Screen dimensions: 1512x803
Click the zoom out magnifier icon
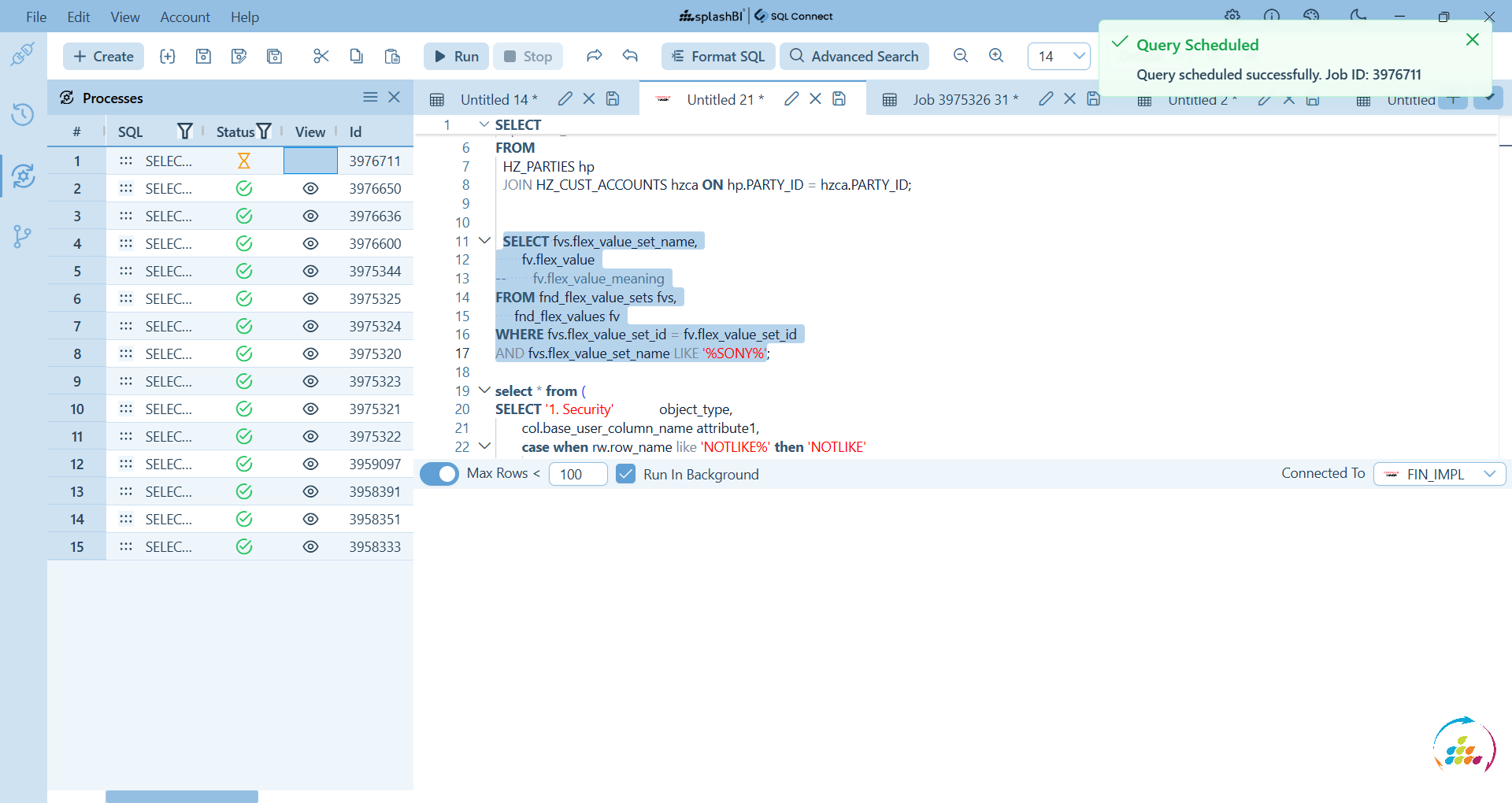960,56
